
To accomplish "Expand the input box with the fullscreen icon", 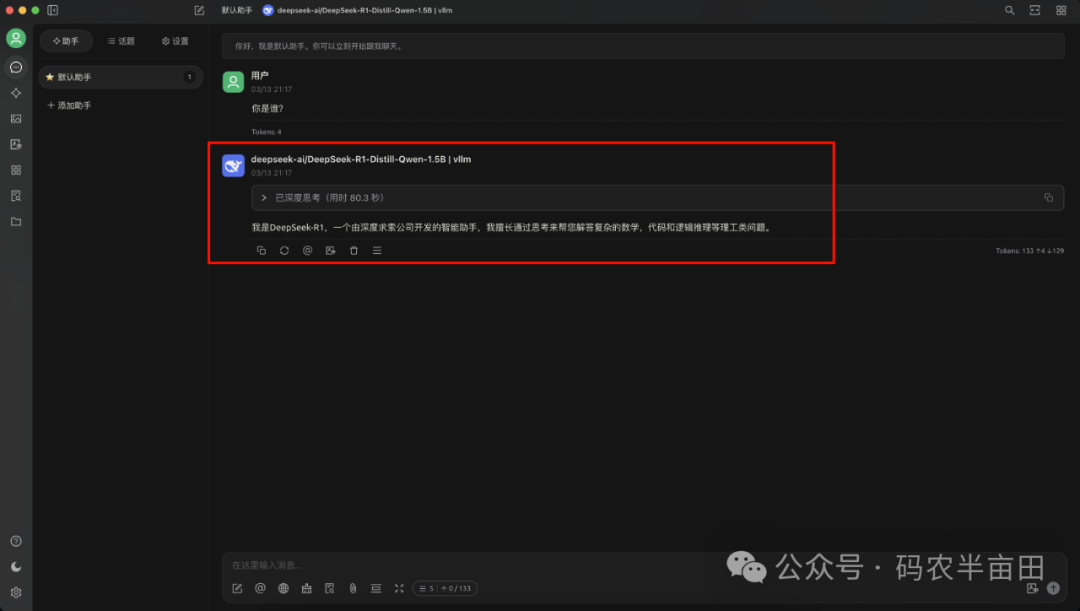I will 399,588.
